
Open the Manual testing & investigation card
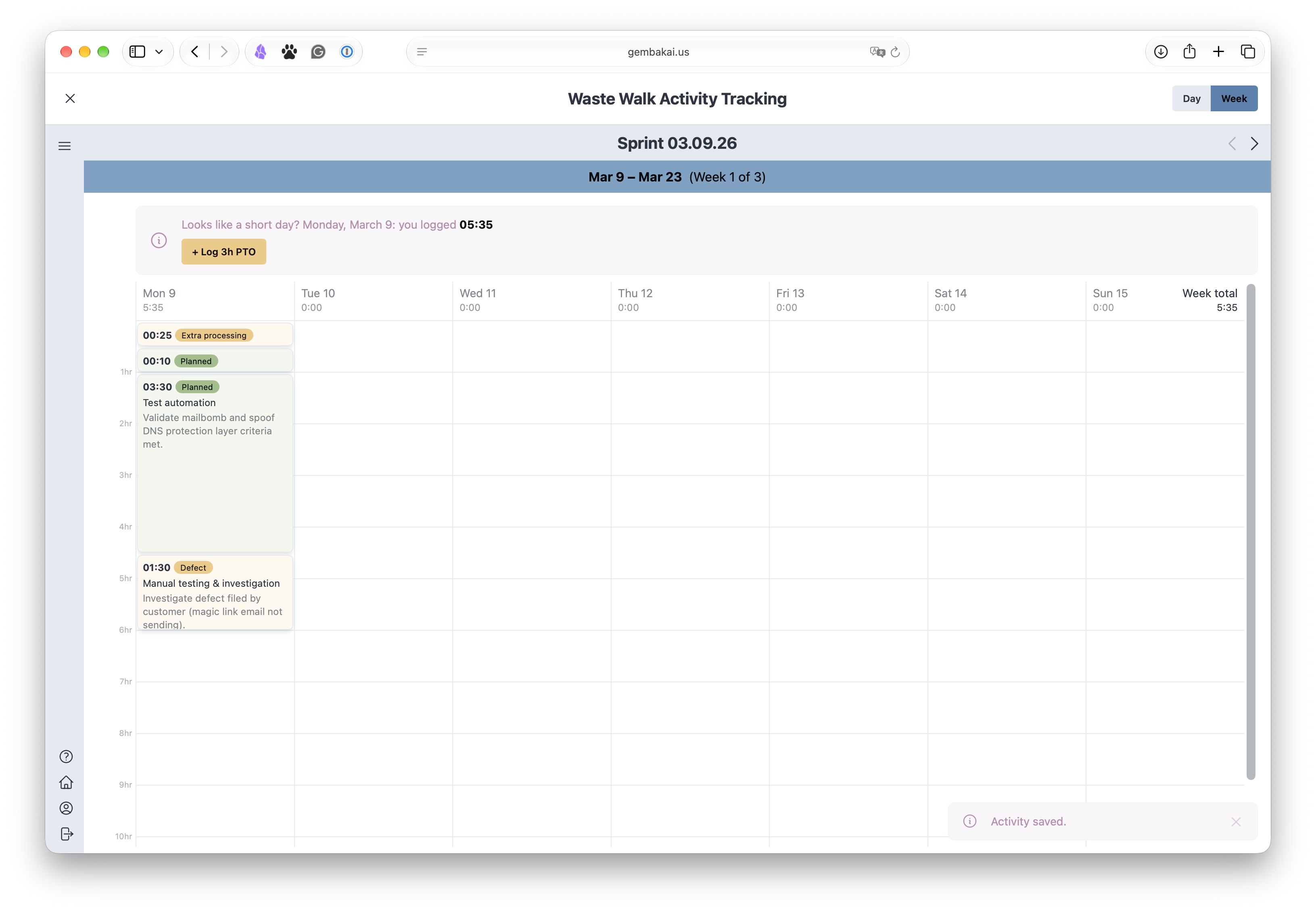(215, 593)
